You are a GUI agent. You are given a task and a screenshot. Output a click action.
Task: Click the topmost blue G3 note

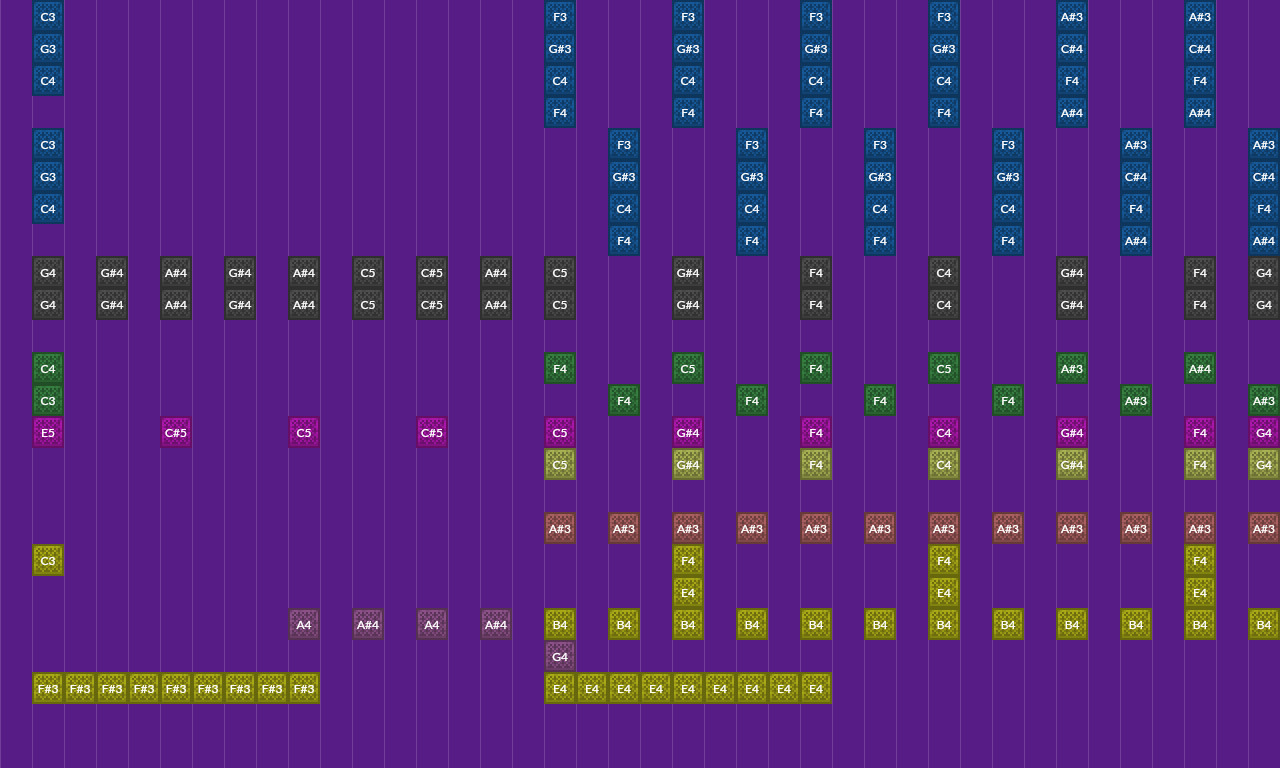(x=48, y=49)
